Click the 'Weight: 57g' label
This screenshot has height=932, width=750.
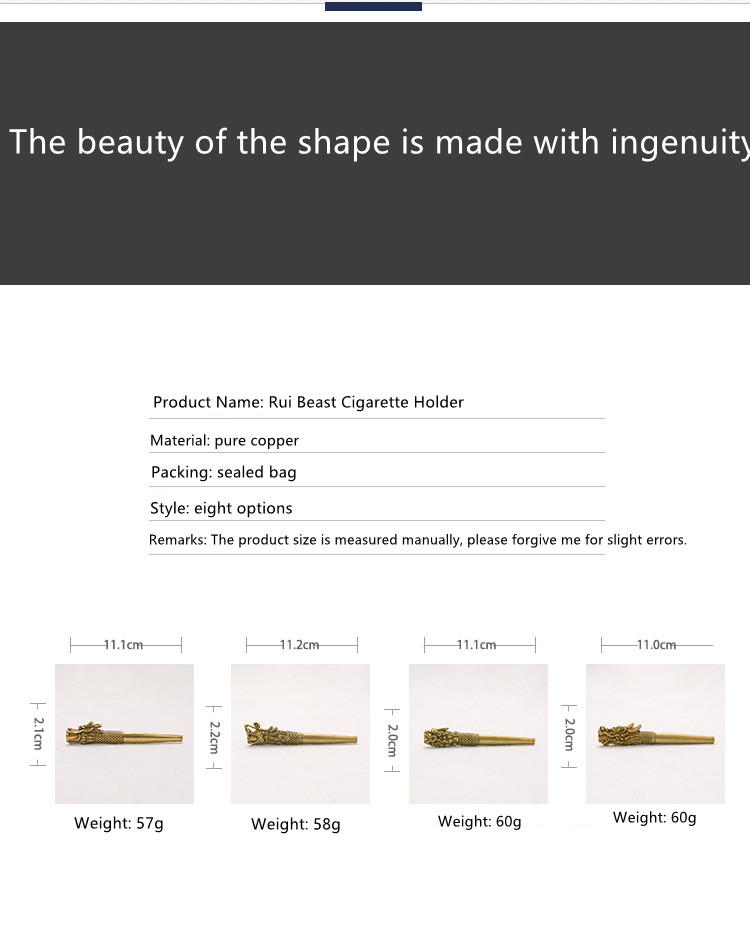118,824
